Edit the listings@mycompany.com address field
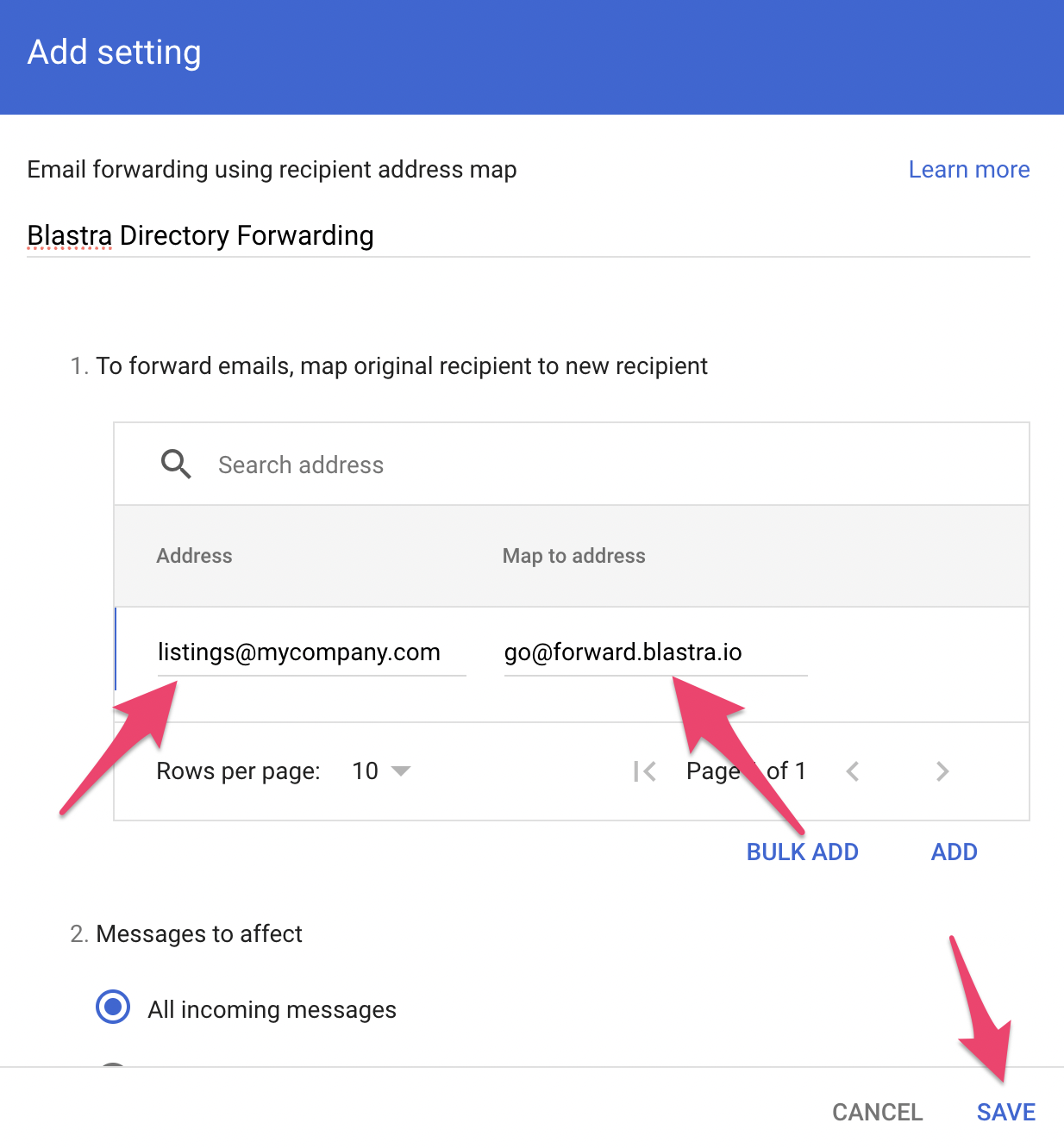1064x1148 pixels. click(x=310, y=653)
